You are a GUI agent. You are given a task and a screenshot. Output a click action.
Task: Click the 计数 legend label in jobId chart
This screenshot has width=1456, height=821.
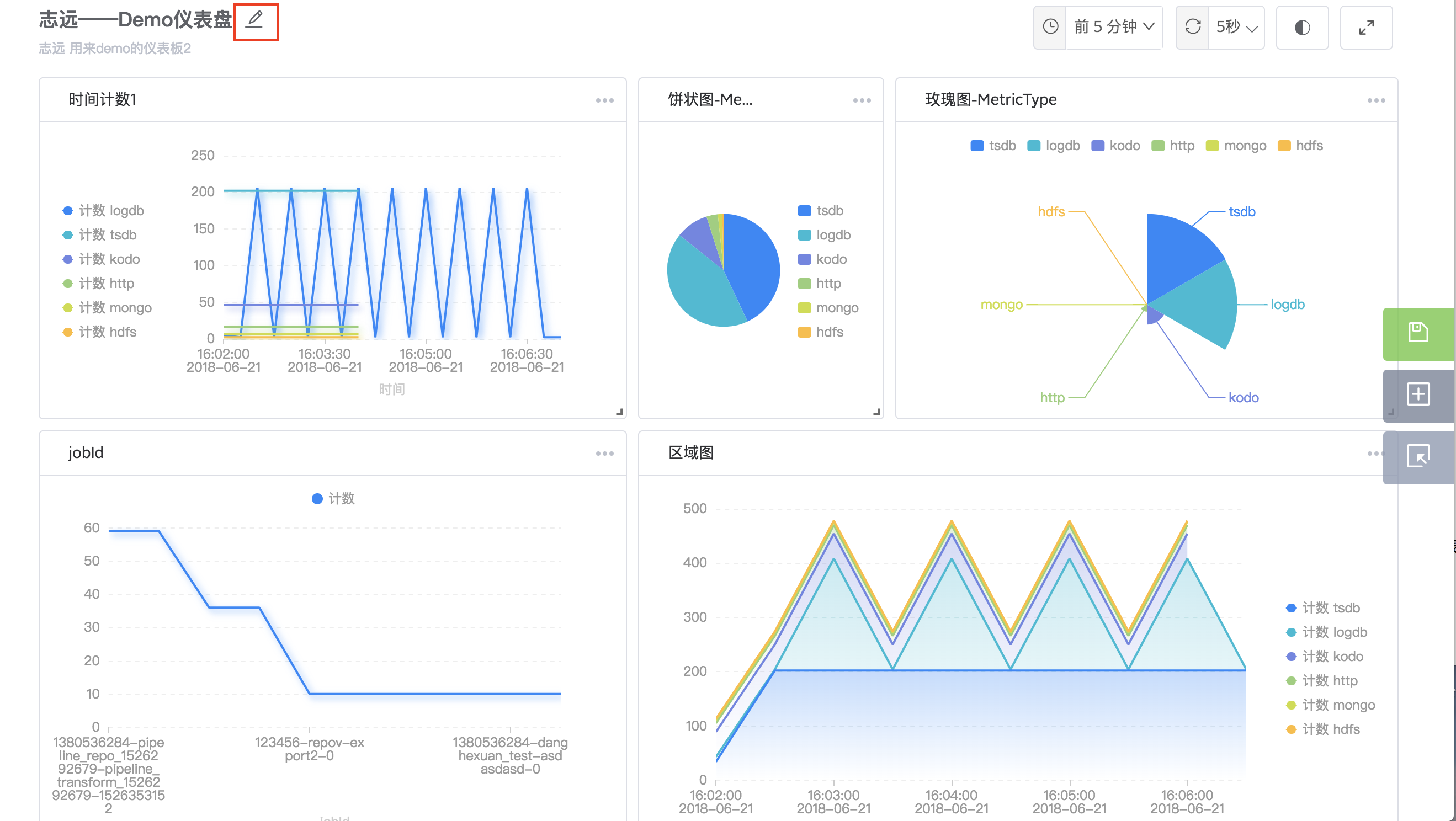[x=342, y=498]
